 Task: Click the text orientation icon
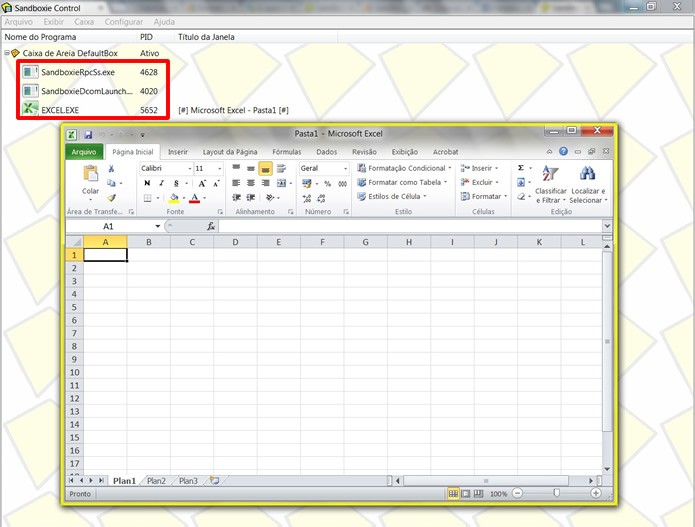pos(270,198)
